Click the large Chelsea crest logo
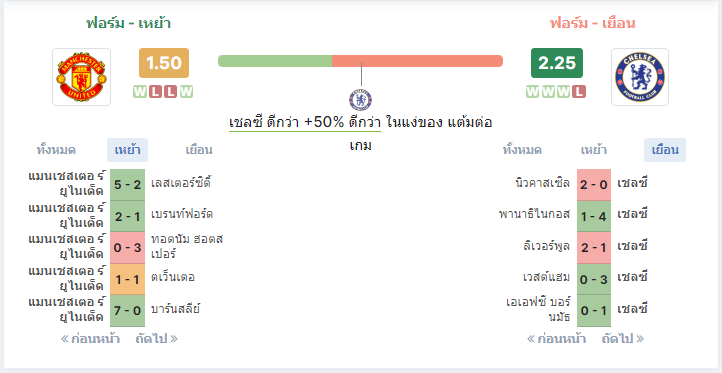 tap(640, 77)
